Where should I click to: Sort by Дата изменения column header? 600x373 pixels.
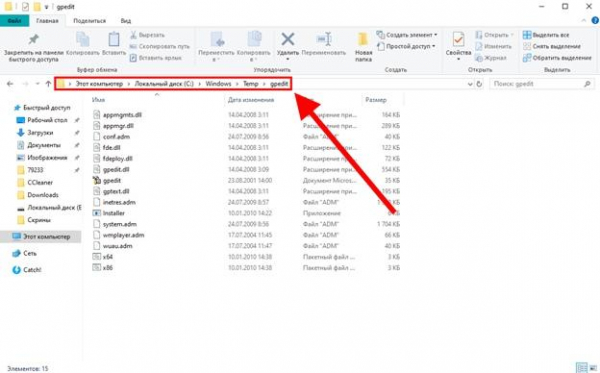(251, 100)
